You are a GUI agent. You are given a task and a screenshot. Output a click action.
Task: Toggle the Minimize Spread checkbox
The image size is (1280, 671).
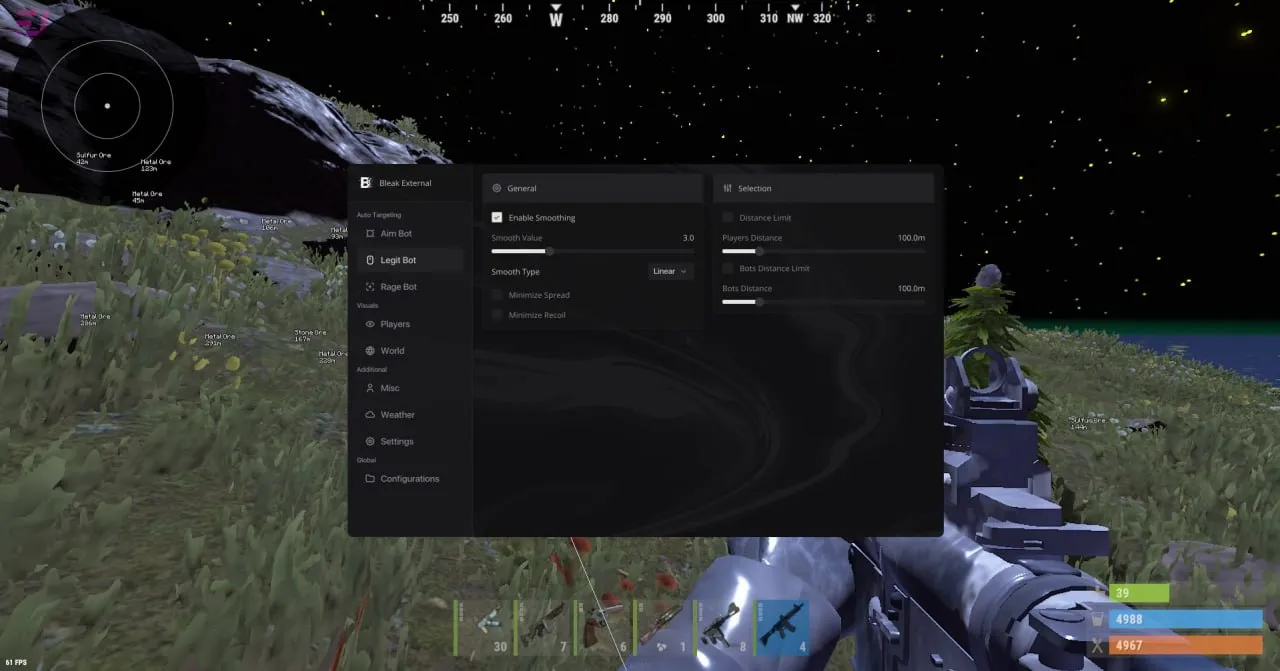click(x=497, y=295)
